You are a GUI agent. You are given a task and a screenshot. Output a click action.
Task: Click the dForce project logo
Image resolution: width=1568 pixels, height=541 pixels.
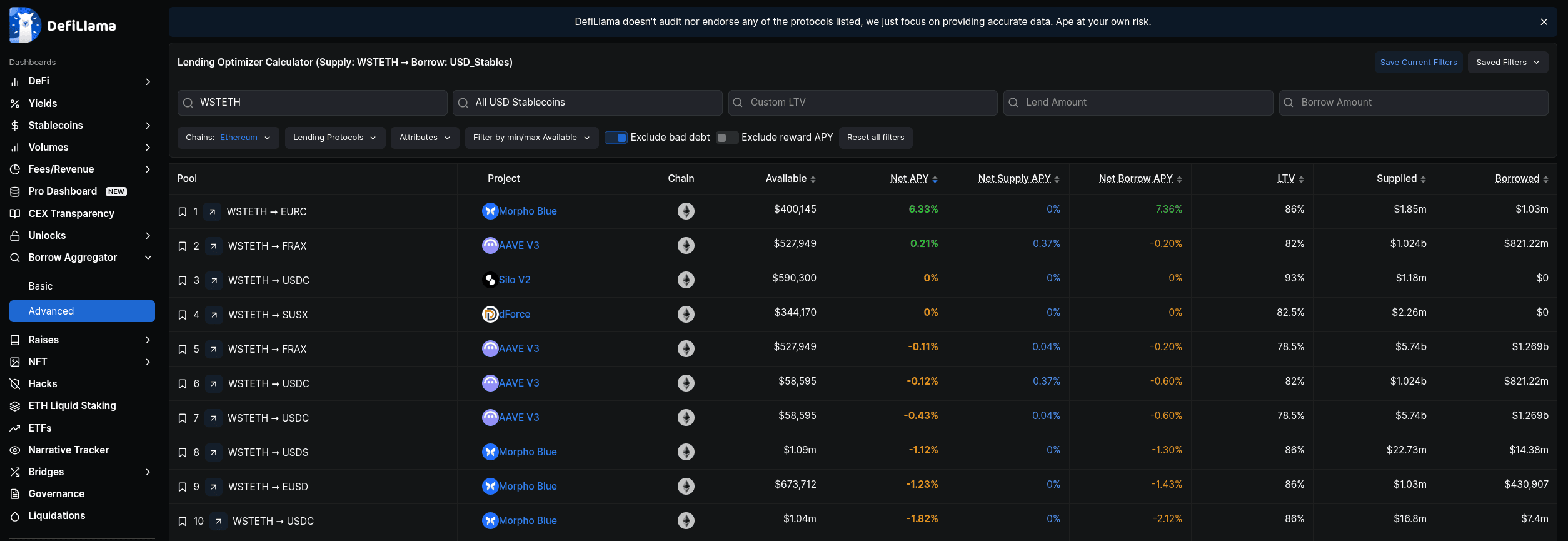[x=490, y=315]
